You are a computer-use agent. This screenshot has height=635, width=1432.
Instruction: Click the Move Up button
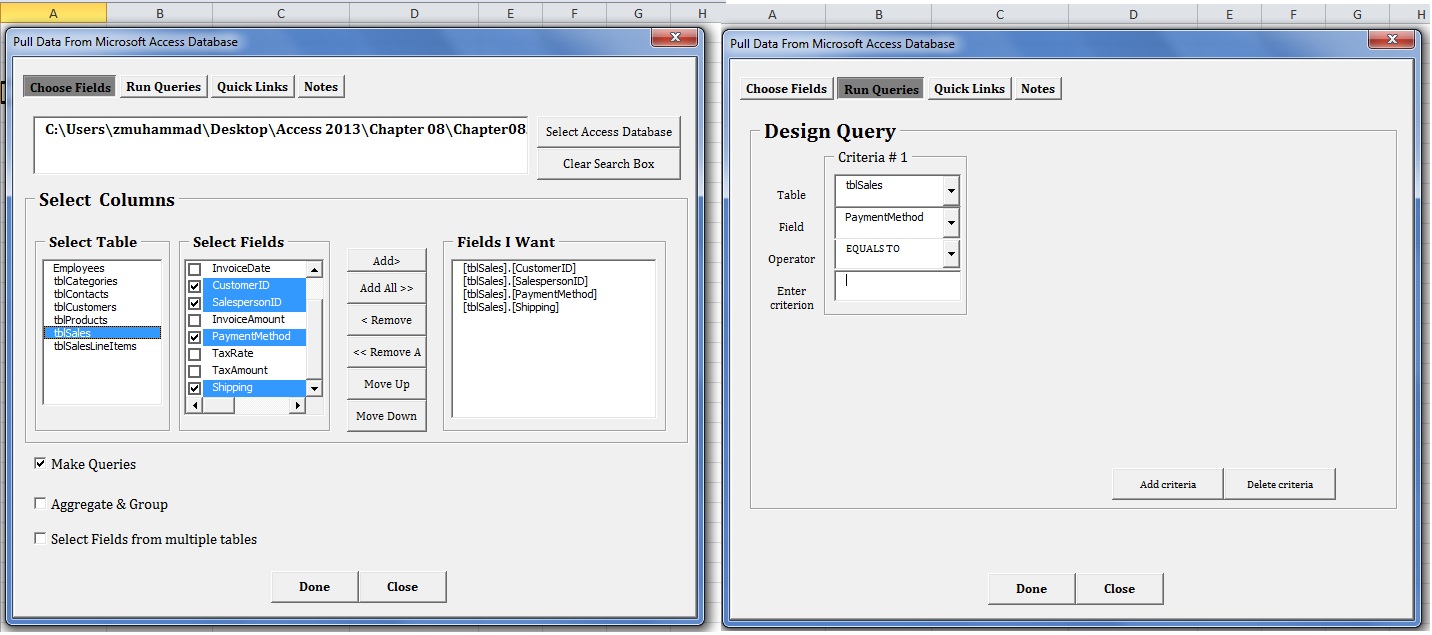[x=387, y=384]
